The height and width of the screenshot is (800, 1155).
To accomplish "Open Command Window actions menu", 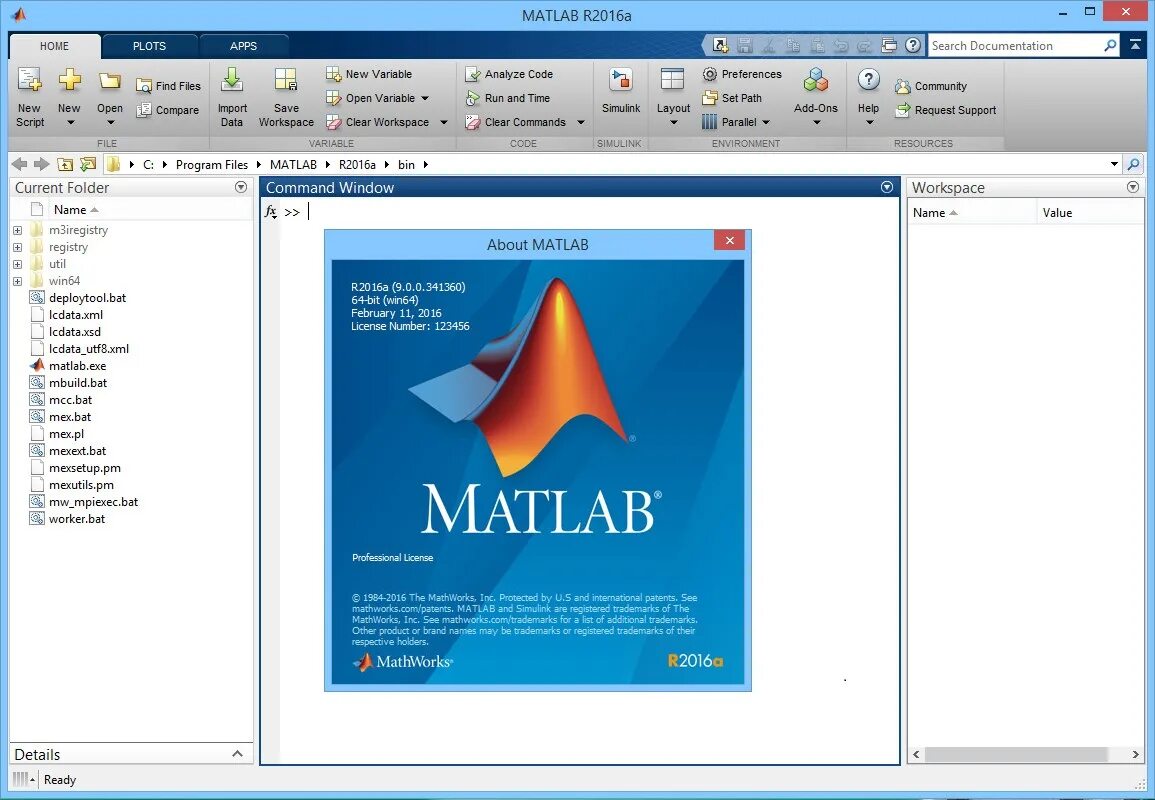I will click(x=887, y=187).
